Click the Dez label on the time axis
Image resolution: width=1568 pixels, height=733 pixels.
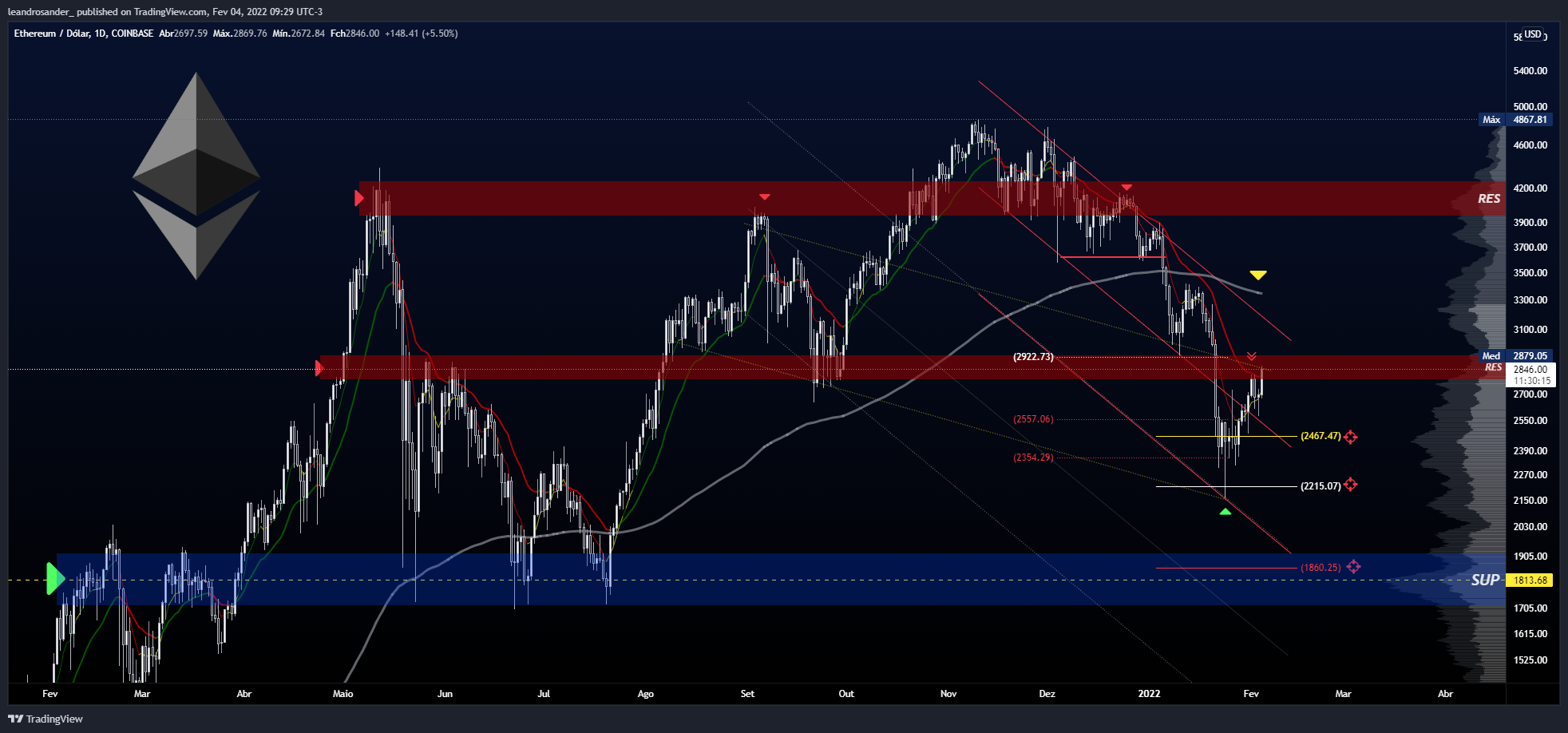point(1047,694)
